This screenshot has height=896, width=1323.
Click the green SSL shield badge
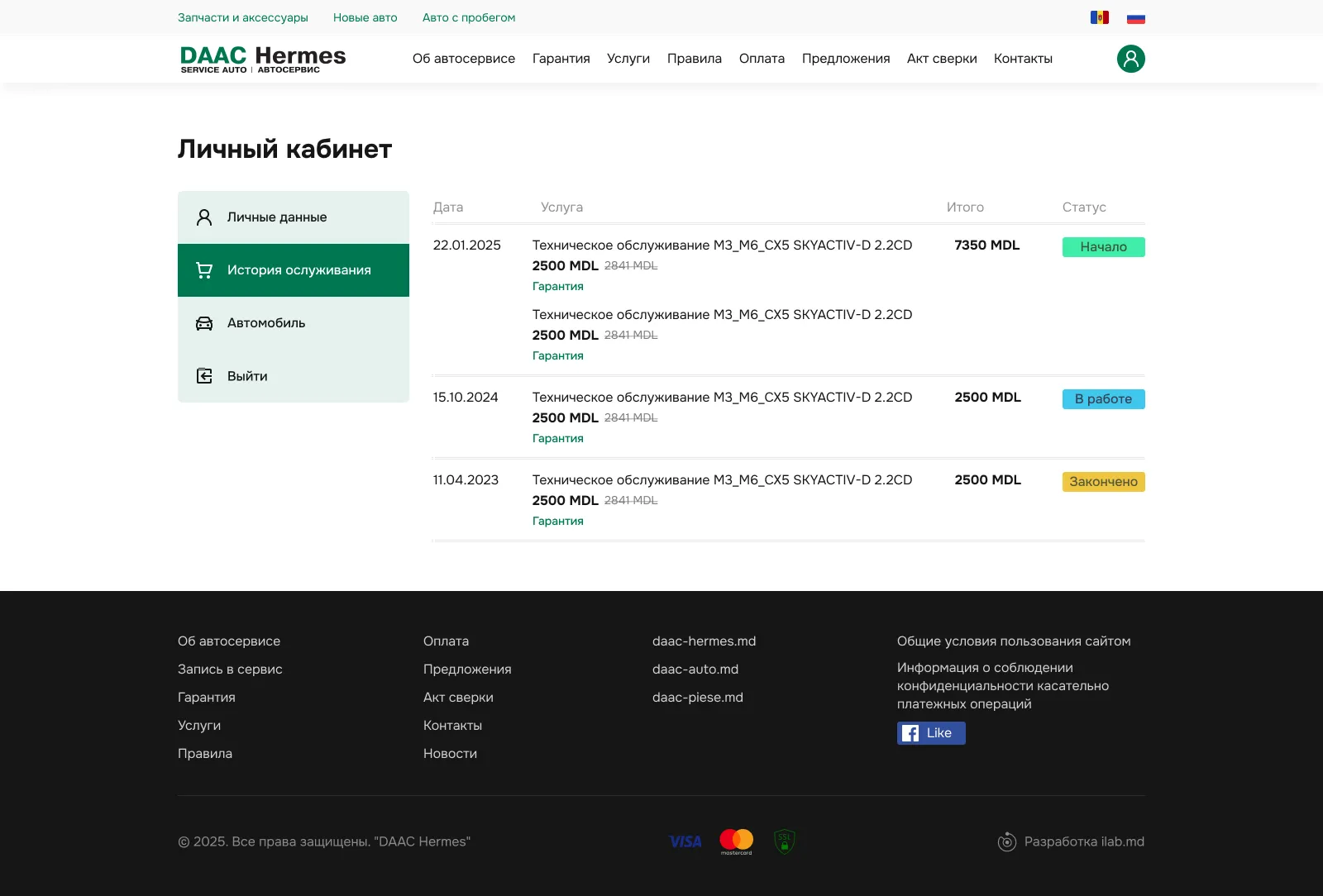coord(784,841)
